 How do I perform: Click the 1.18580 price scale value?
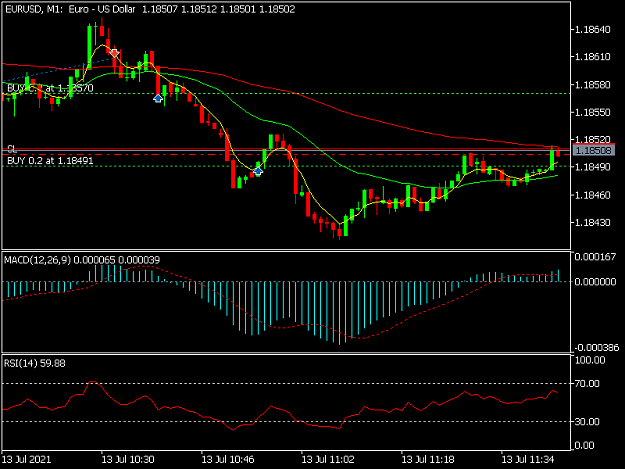[x=593, y=85]
